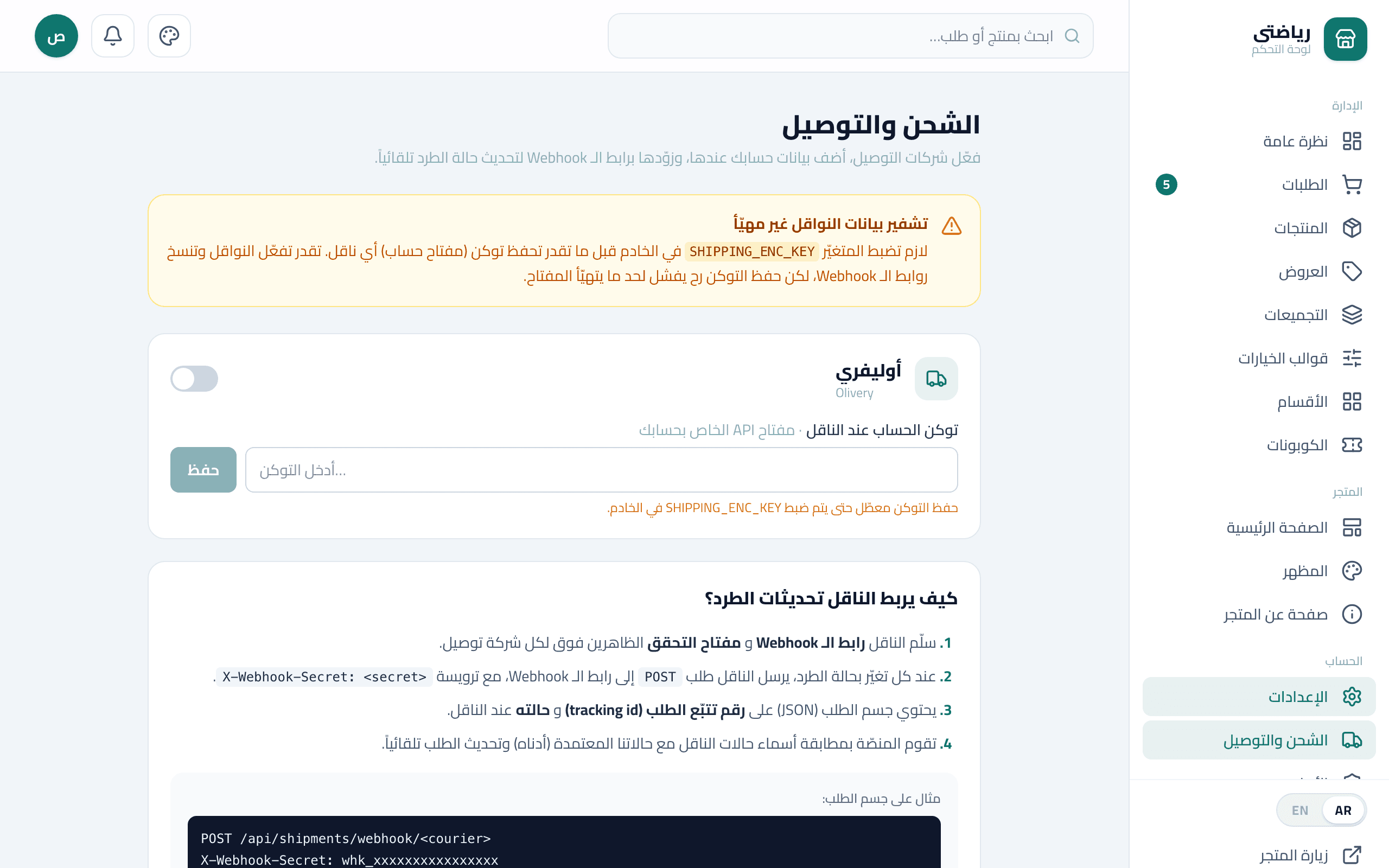Viewport: 1389px width, 868px height.
Task: Click the الأقسام grid icon
Action: click(x=1352, y=401)
